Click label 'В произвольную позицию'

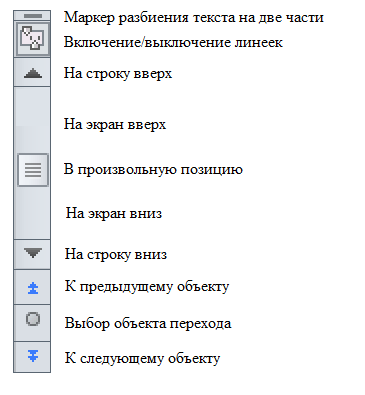153,170
